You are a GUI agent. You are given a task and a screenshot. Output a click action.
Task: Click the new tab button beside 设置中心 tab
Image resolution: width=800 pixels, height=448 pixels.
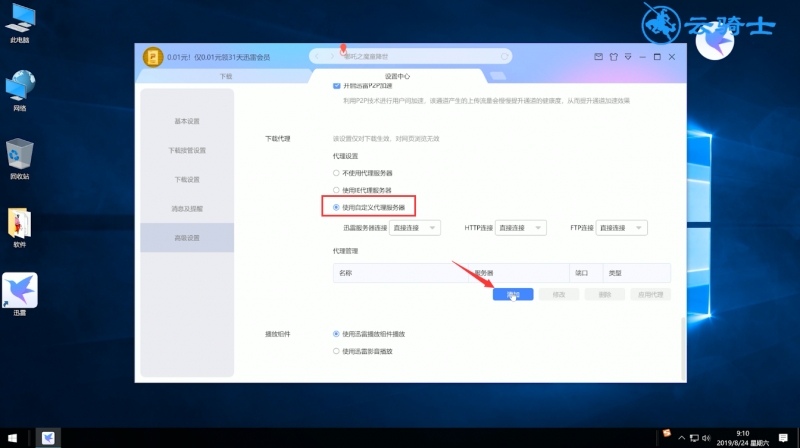coord(498,76)
